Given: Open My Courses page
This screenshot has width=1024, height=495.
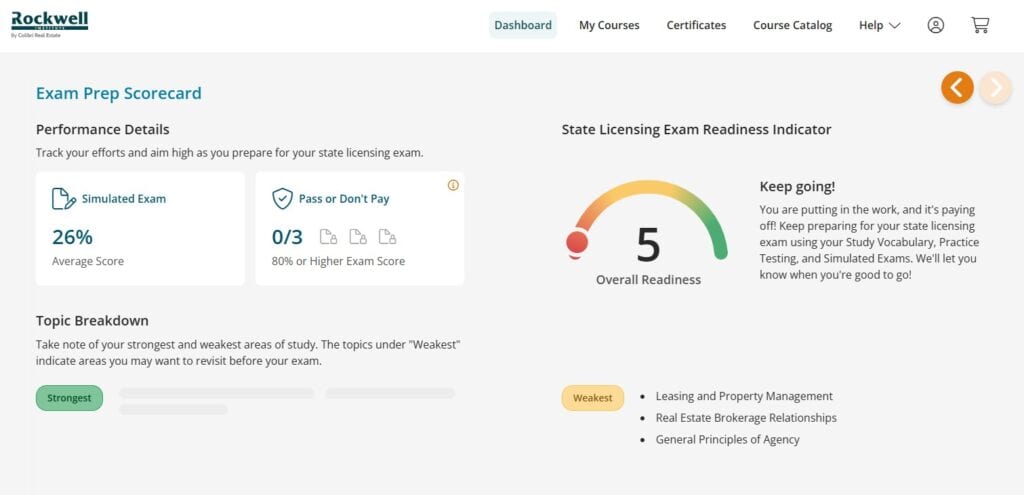Looking at the screenshot, I should point(609,26).
